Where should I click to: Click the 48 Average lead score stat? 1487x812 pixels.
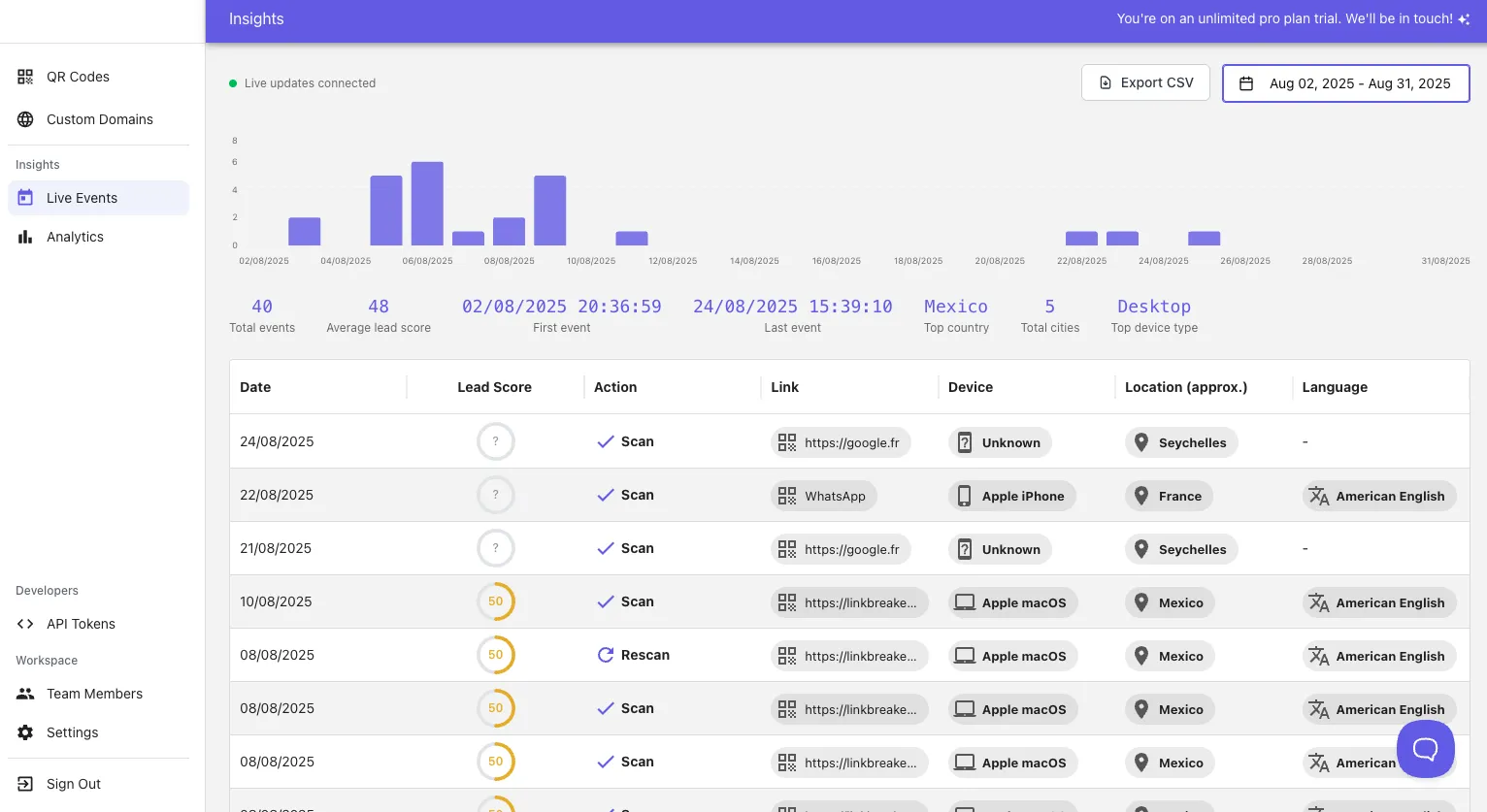pyautogui.click(x=379, y=316)
